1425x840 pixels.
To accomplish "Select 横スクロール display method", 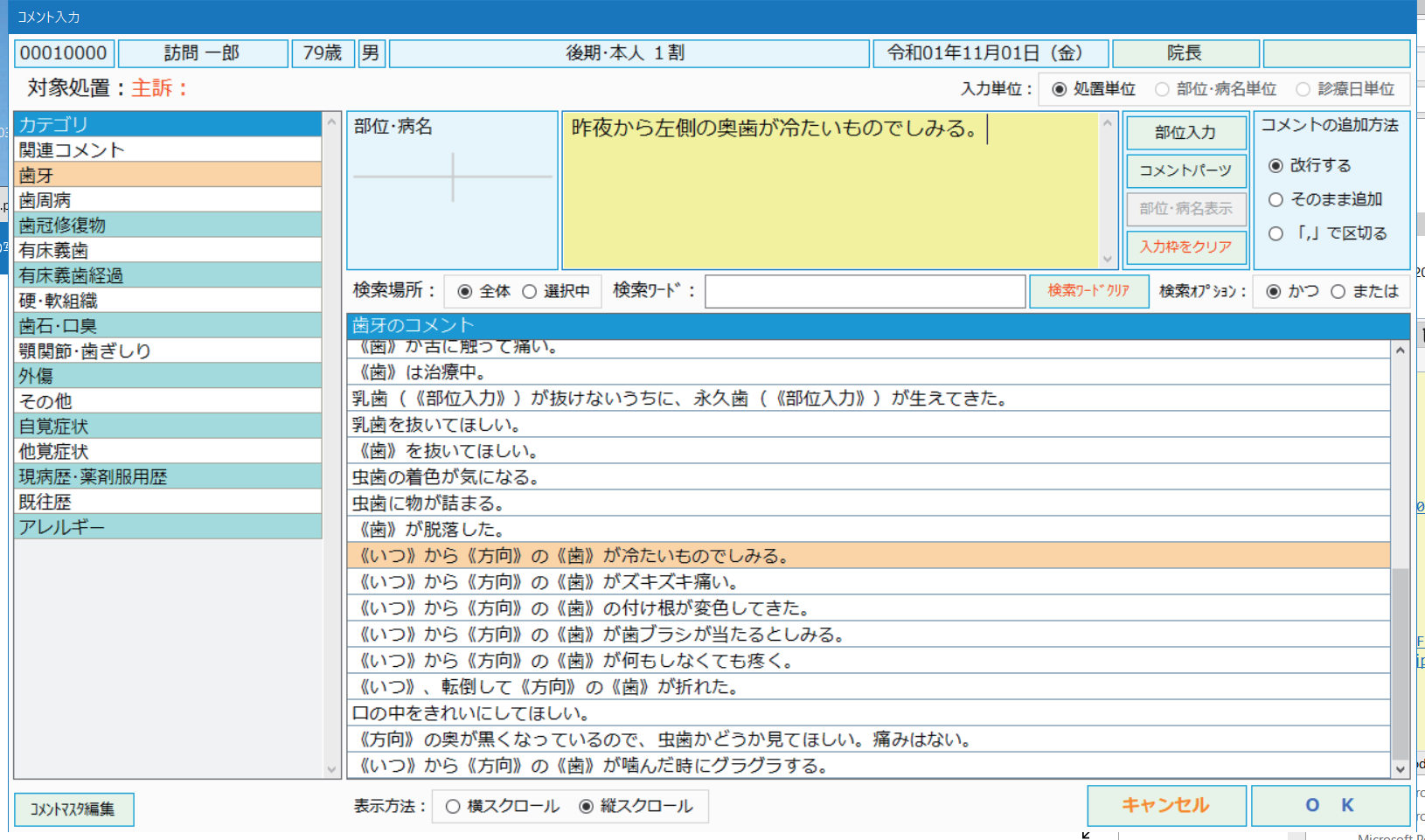I will click(x=451, y=806).
